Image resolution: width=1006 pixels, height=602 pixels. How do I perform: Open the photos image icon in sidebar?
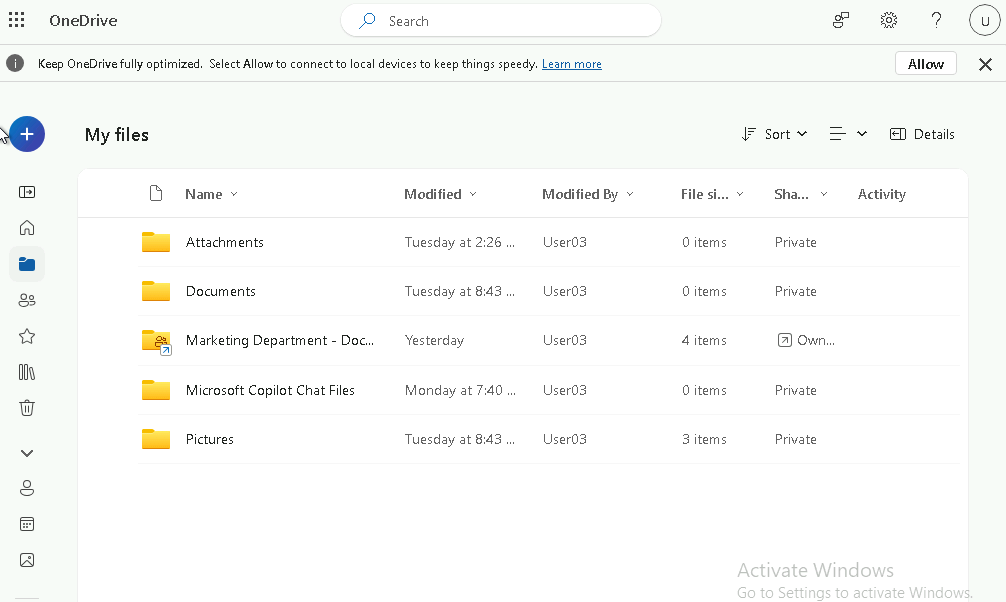[x=27, y=560]
